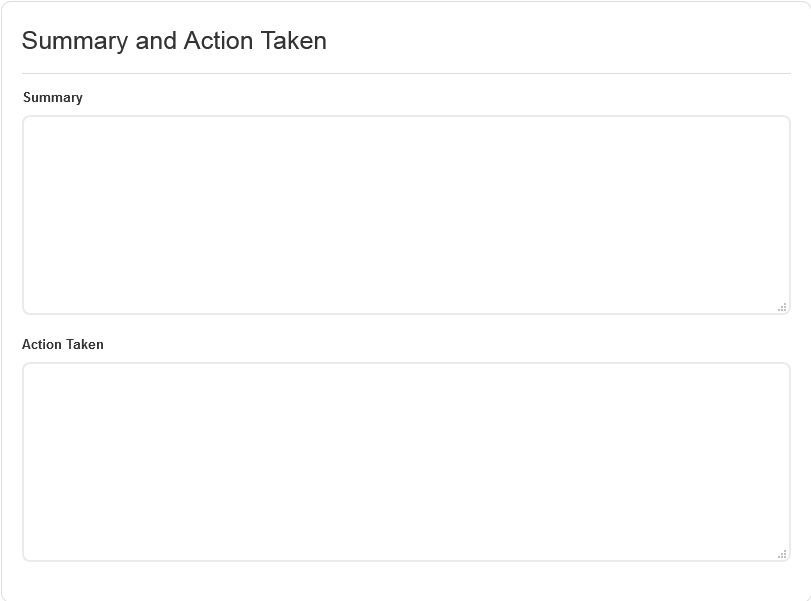Click the divider line under the heading
811x601 pixels.
[x=406, y=73]
